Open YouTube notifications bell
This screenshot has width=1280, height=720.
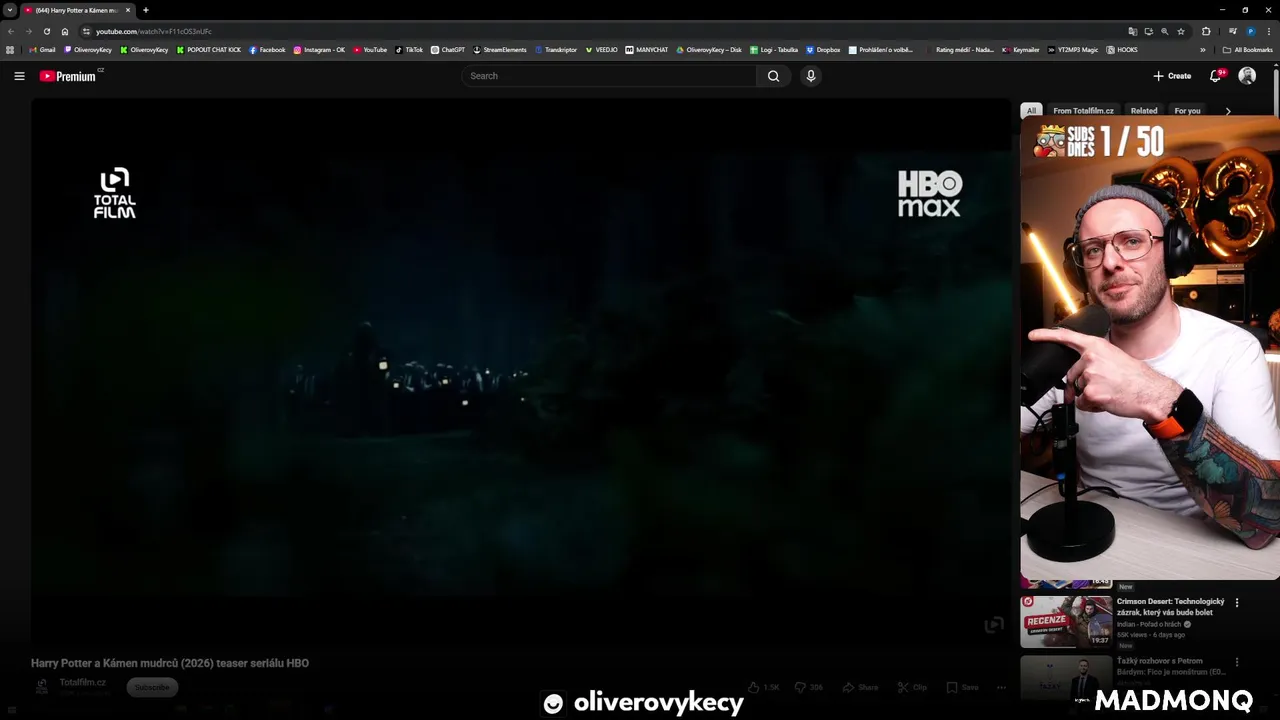click(1216, 76)
